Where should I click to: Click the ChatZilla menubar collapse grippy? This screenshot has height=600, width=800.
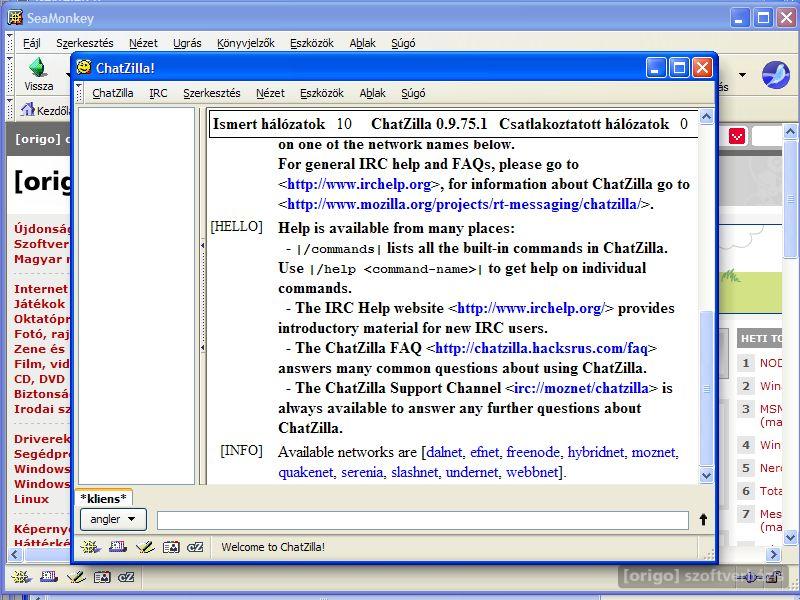pos(80,93)
